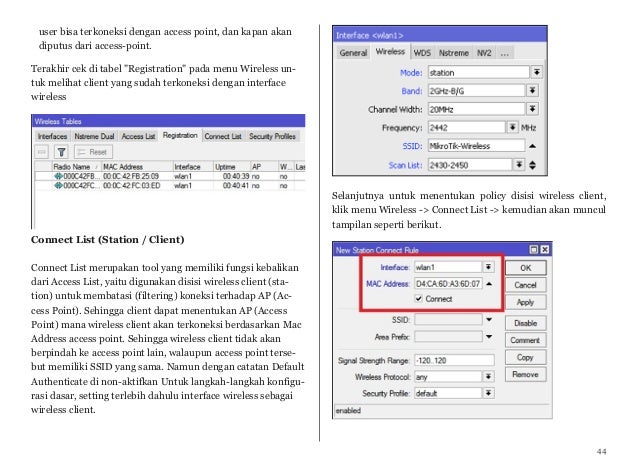Open the WDS tab in Interface wlan1
Screen dimensions: 638x467
(422, 53)
